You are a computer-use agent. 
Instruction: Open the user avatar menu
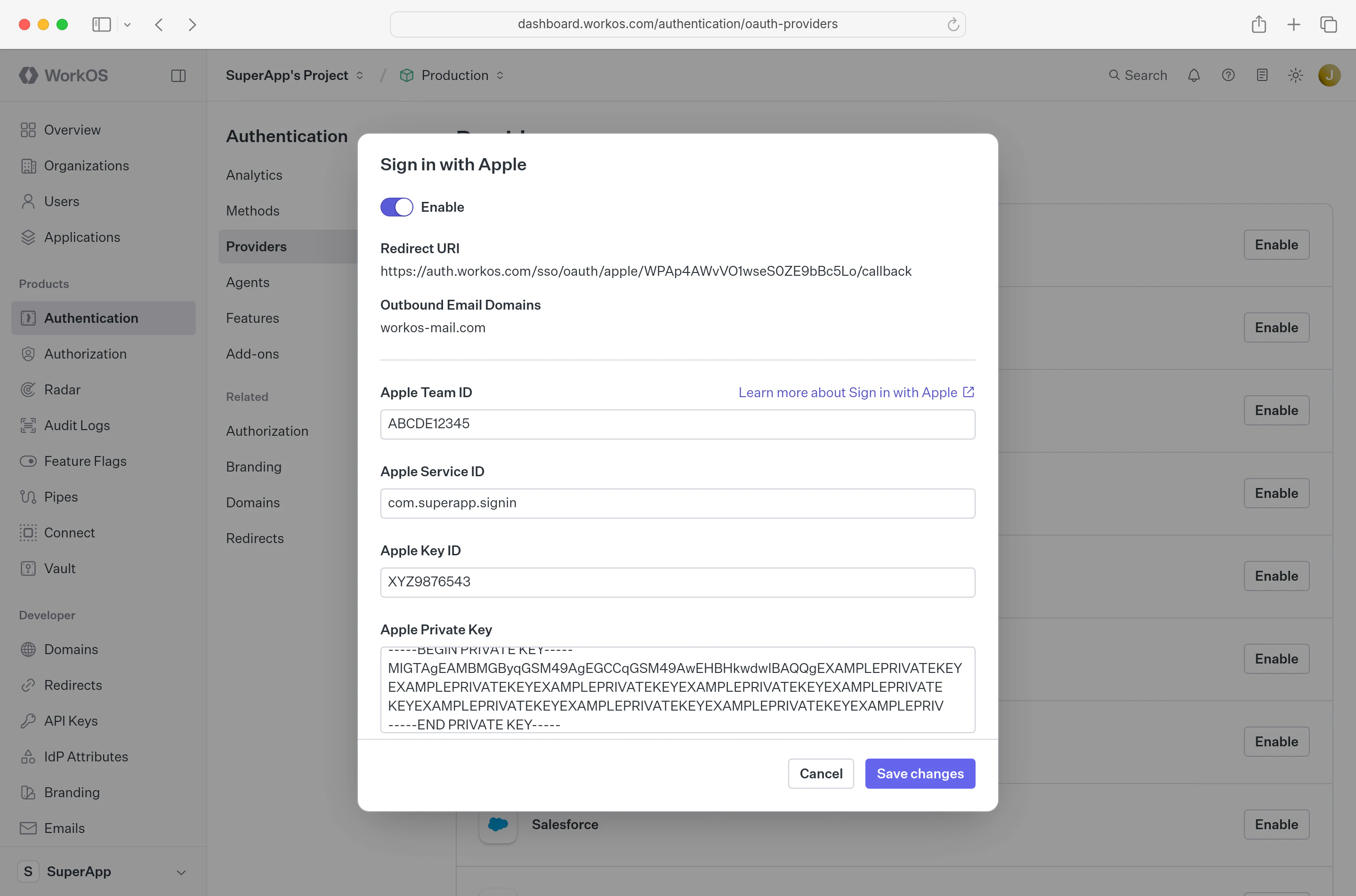pos(1329,75)
